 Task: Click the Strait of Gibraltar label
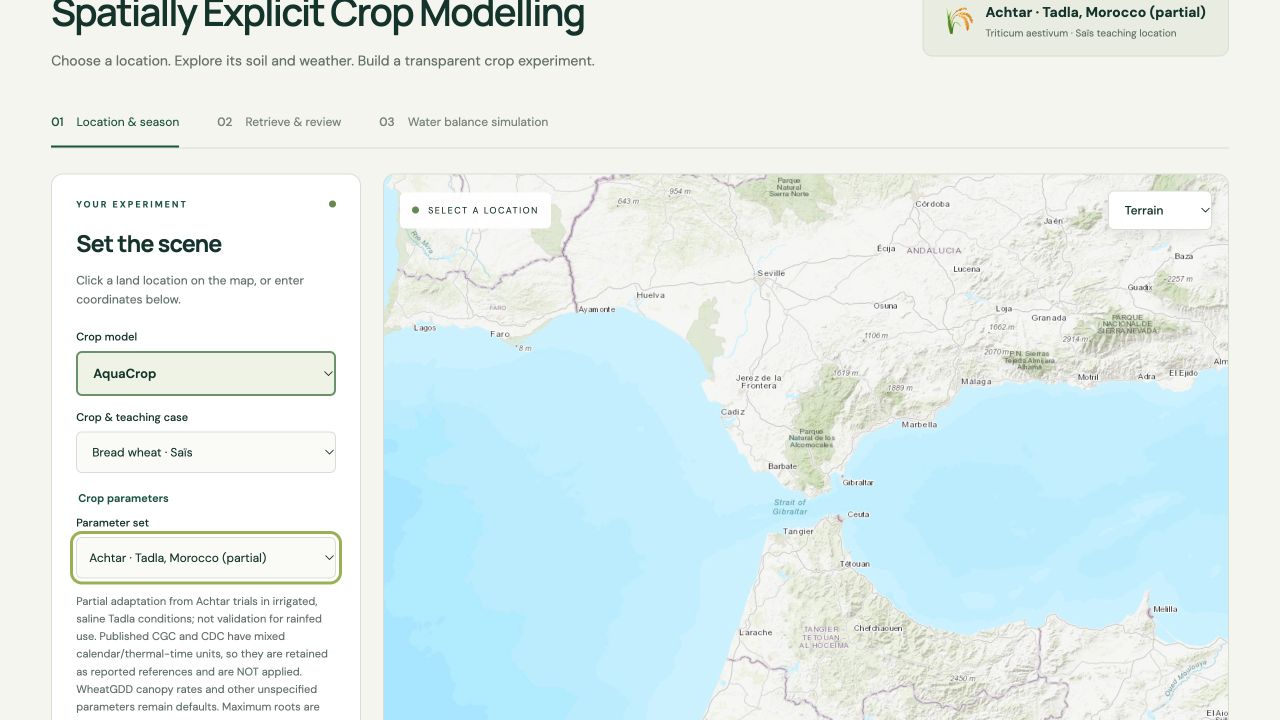click(x=790, y=507)
